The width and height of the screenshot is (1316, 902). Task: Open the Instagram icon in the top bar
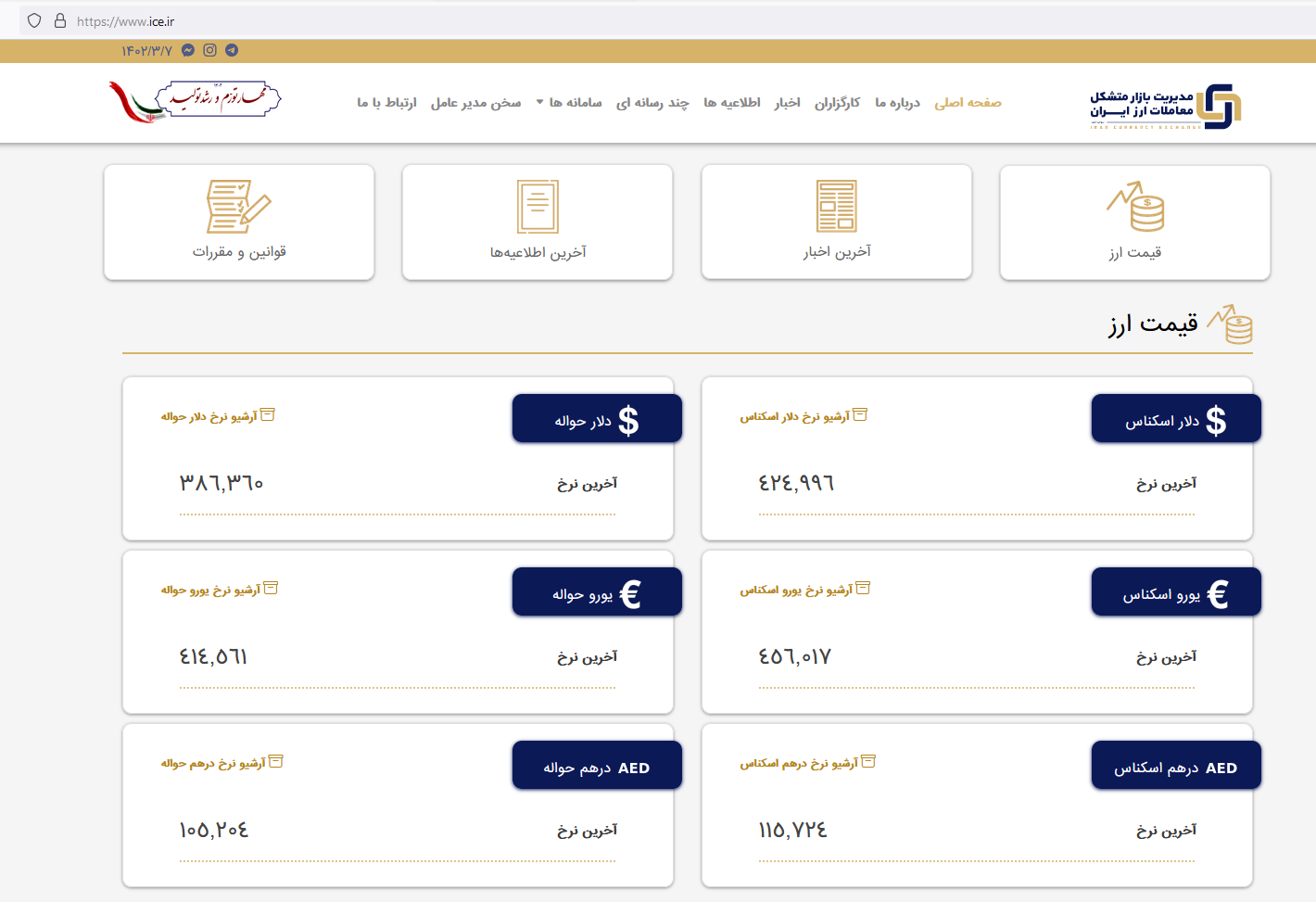(209, 50)
